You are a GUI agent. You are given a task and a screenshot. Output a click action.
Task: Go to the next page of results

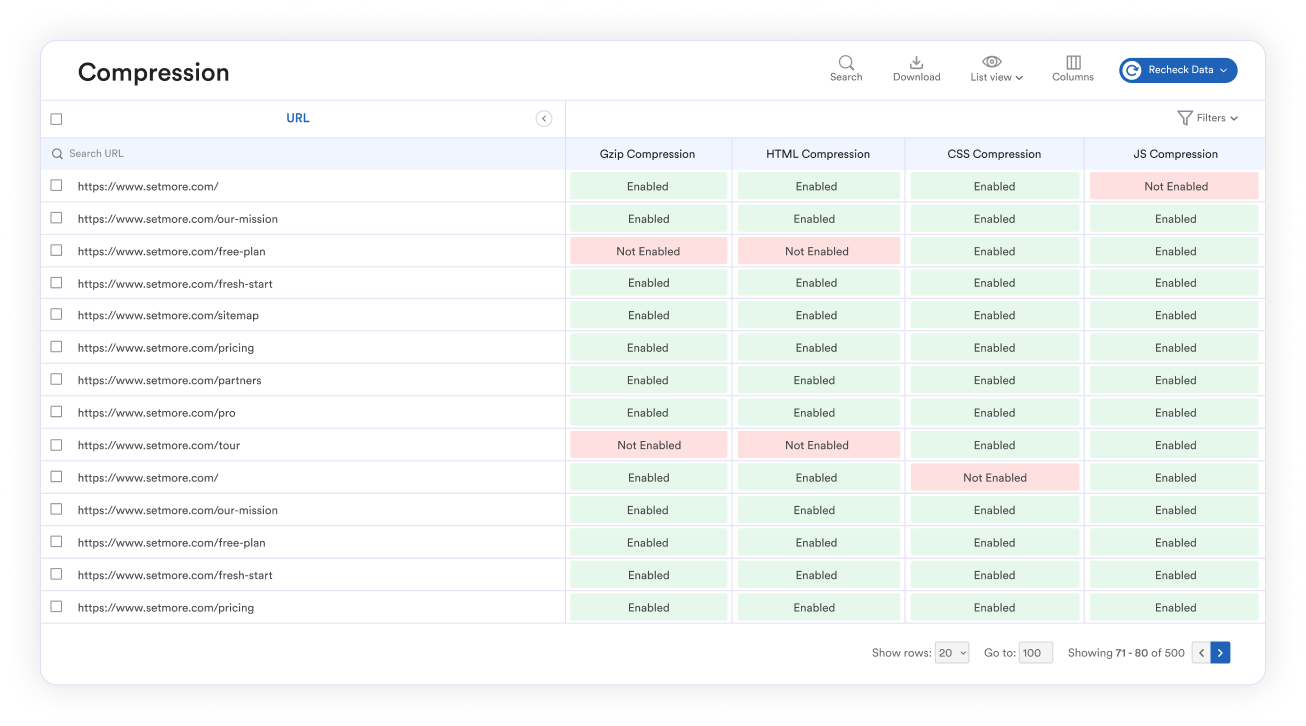[1218, 652]
